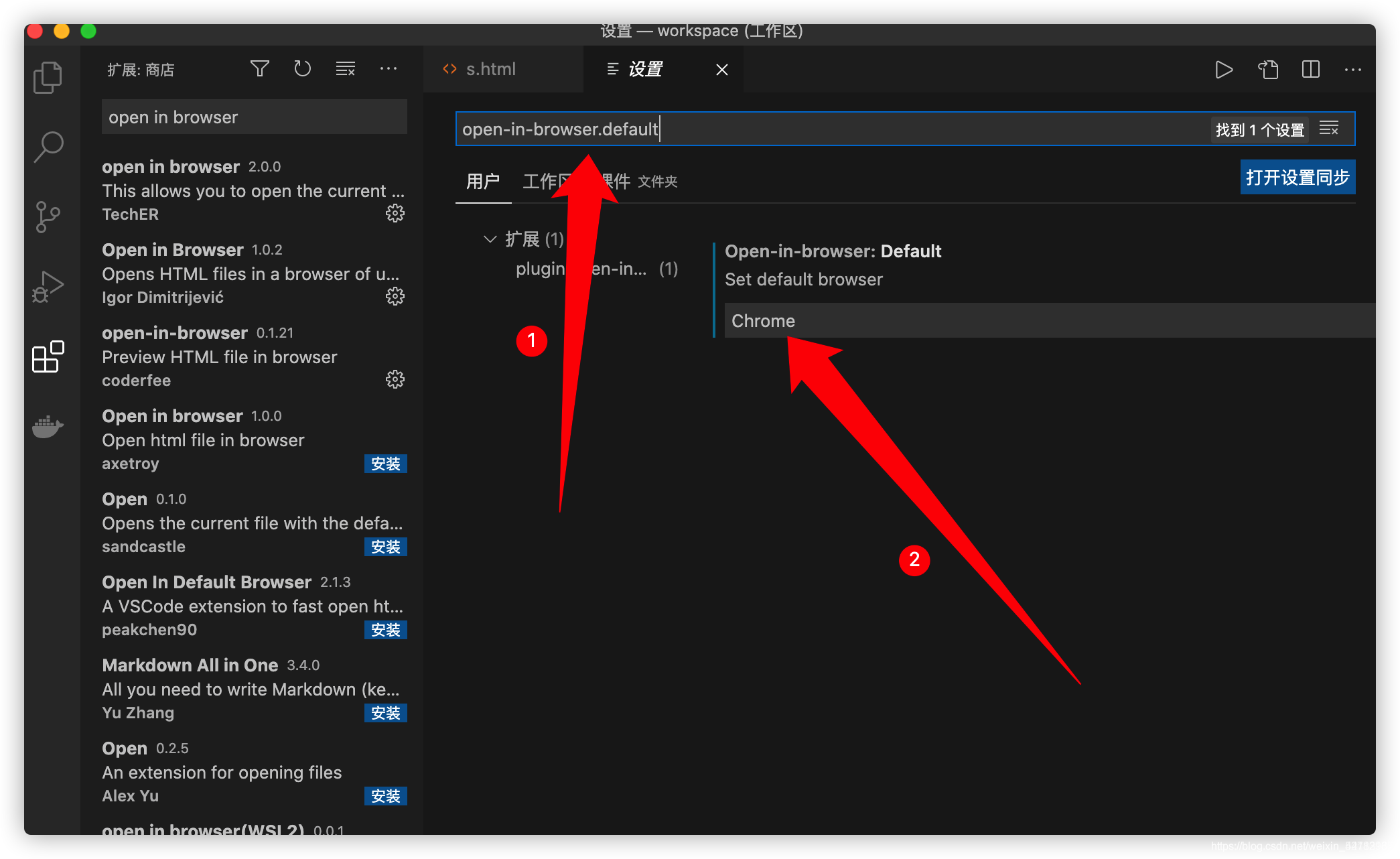Open the Search view in activity bar
This screenshot has height=859, width=1400.
tap(48, 147)
